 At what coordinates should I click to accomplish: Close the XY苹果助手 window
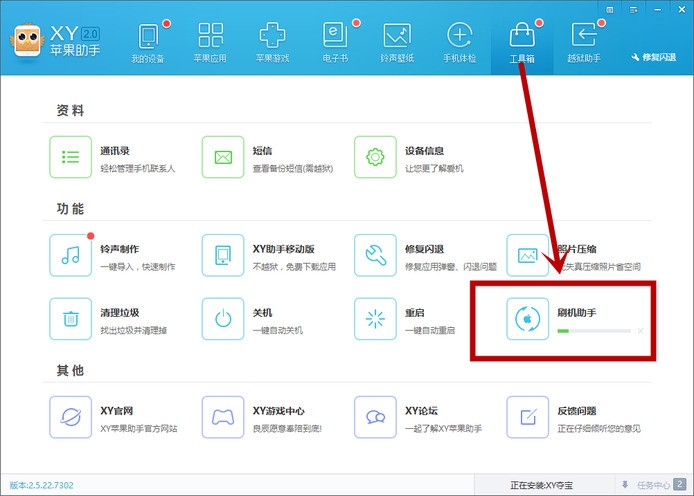[x=682, y=9]
